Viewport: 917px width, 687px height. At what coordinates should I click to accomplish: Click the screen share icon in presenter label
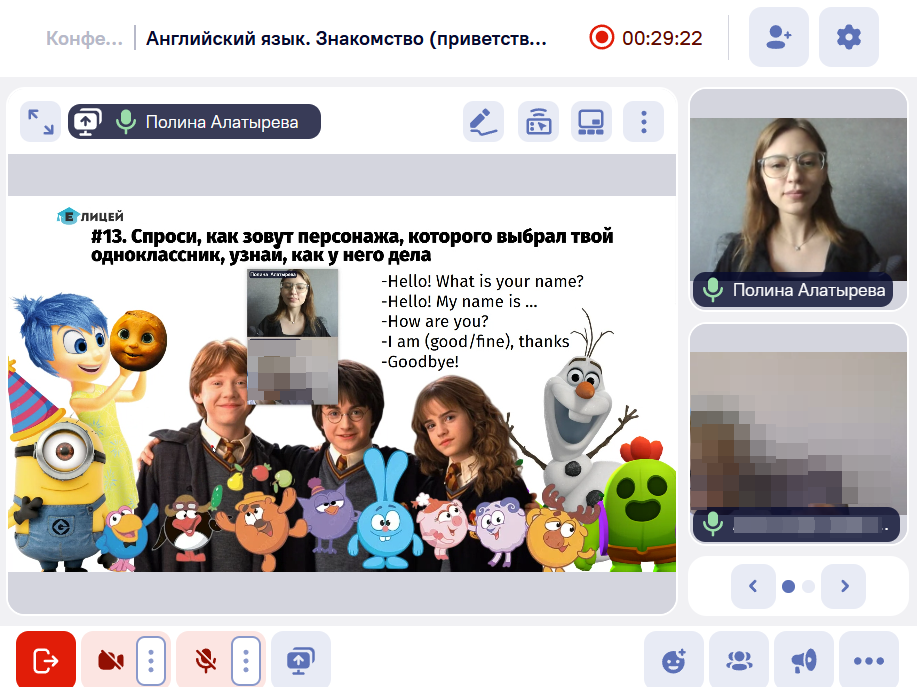coord(87,122)
